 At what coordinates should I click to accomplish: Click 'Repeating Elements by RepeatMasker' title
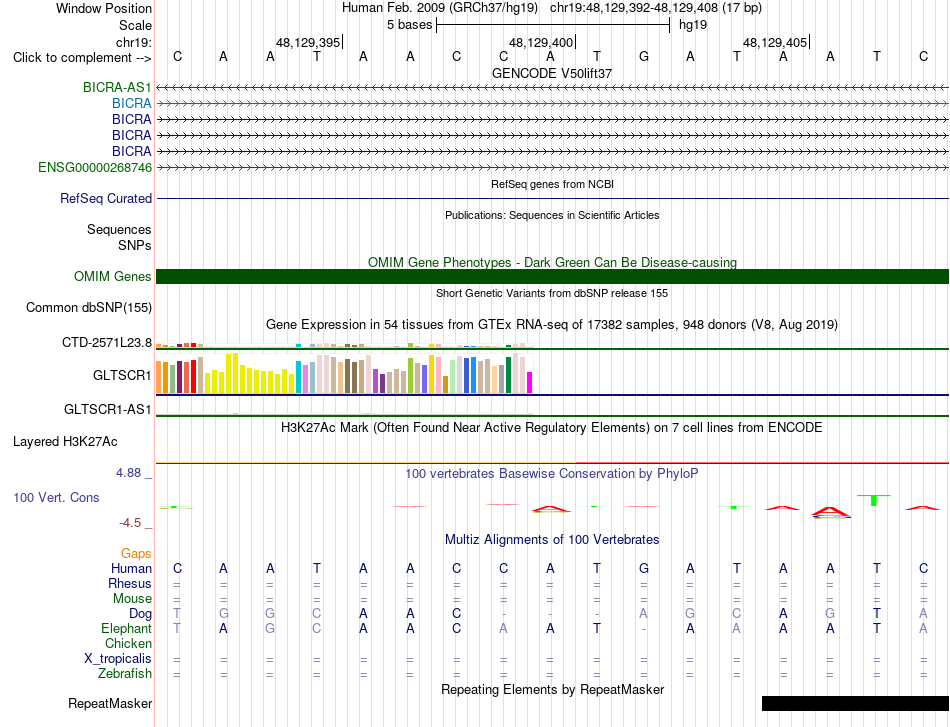pos(553,689)
